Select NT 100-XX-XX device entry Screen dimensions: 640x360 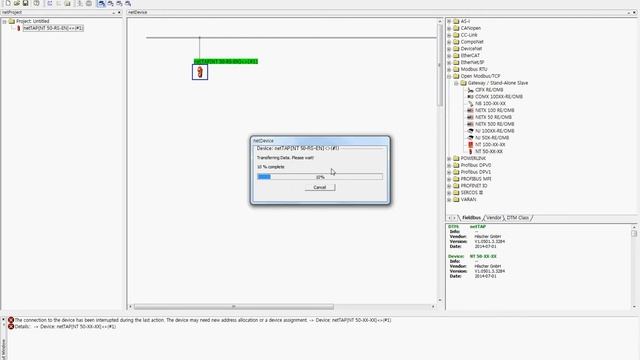coord(490,144)
